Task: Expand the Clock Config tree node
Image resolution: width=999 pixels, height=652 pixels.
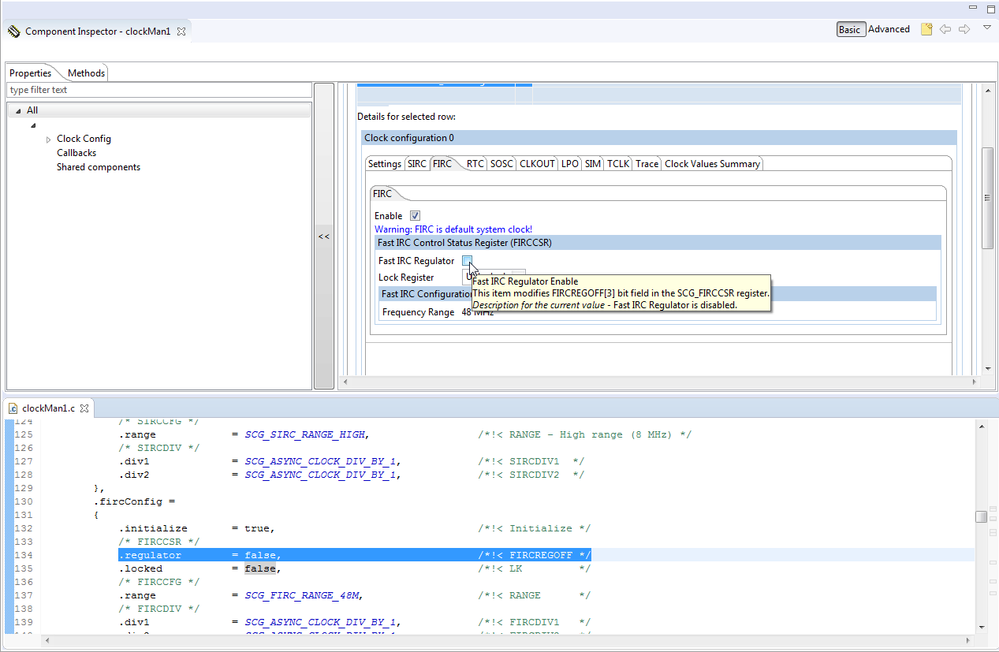Action: (x=48, y=140)
